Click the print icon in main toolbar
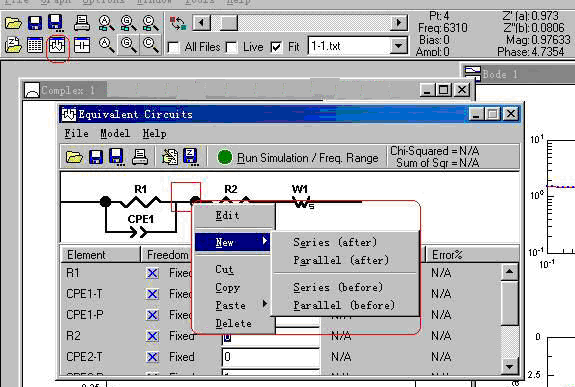This screenshot has height=387, width=575. [81, 23]
